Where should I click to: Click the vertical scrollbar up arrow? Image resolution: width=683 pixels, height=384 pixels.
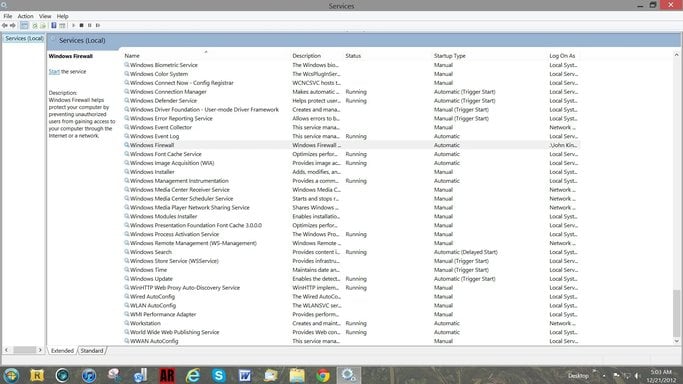tap(676, 55)
